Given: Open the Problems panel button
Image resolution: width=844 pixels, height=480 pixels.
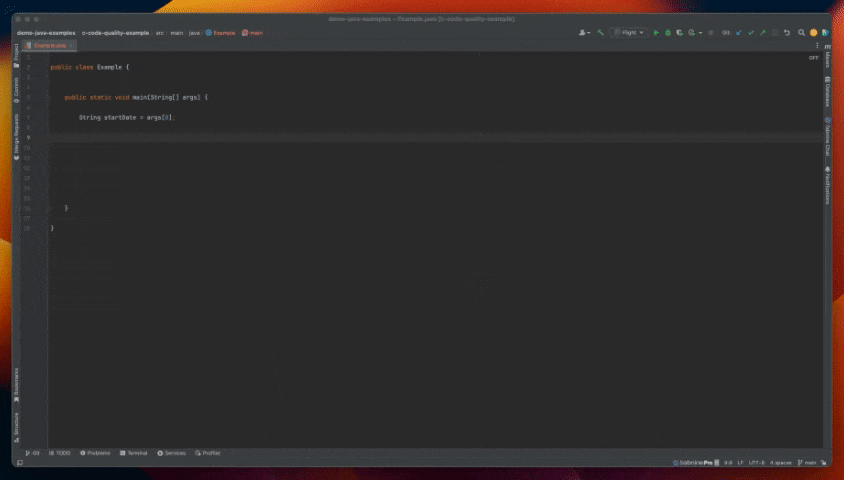Looking at the screenshot, I should (x=96, y=453).
